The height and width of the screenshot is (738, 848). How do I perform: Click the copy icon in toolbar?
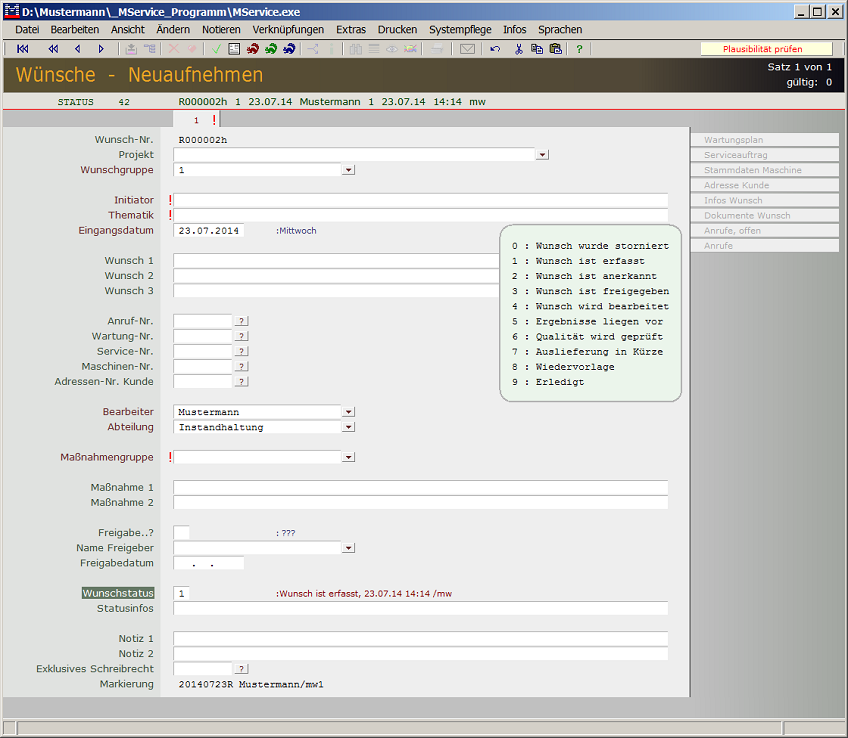pos(537,49)
